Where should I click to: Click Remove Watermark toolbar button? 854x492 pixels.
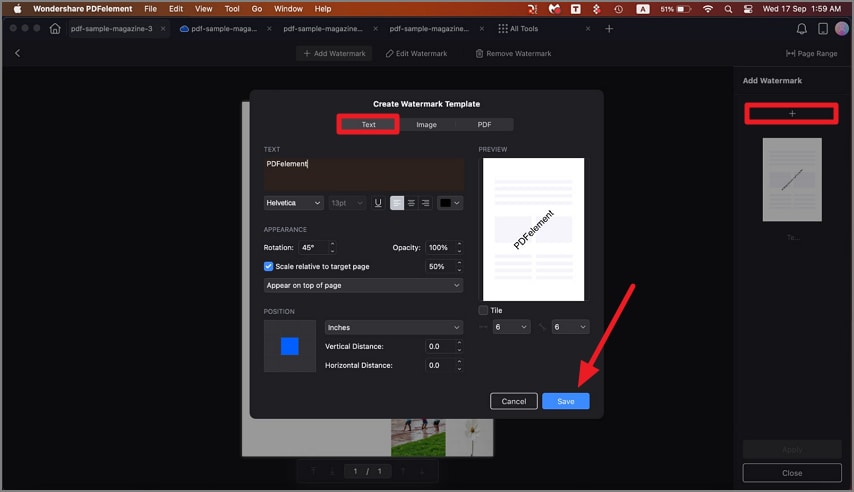click(x=513, y=53)
